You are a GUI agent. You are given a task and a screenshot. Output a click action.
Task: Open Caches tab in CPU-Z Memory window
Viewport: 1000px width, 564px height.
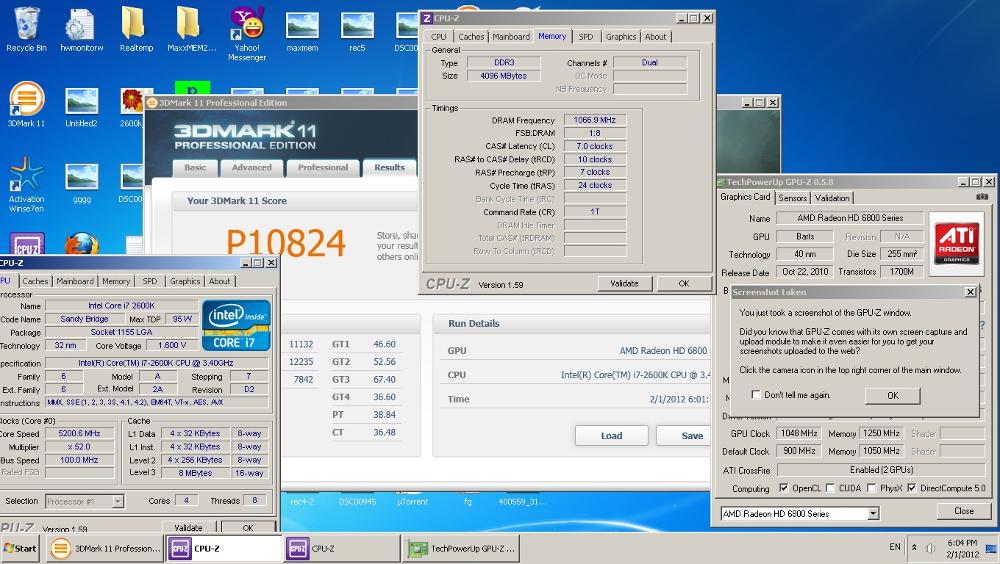[471, 37]
